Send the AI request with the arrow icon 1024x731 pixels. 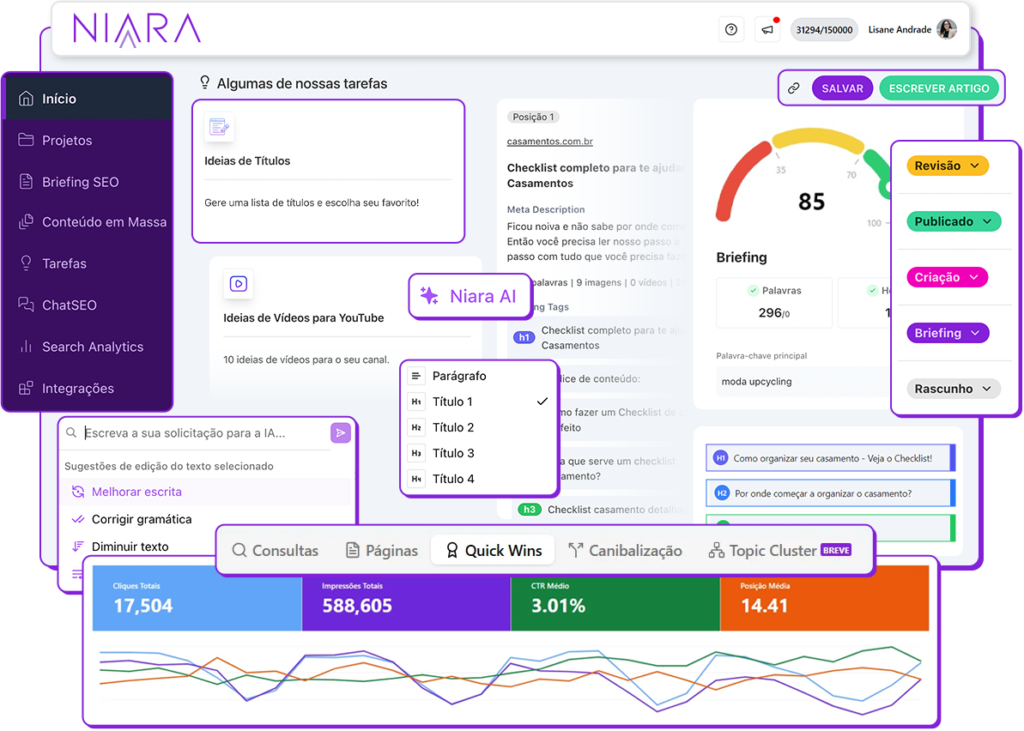(340, 432)
